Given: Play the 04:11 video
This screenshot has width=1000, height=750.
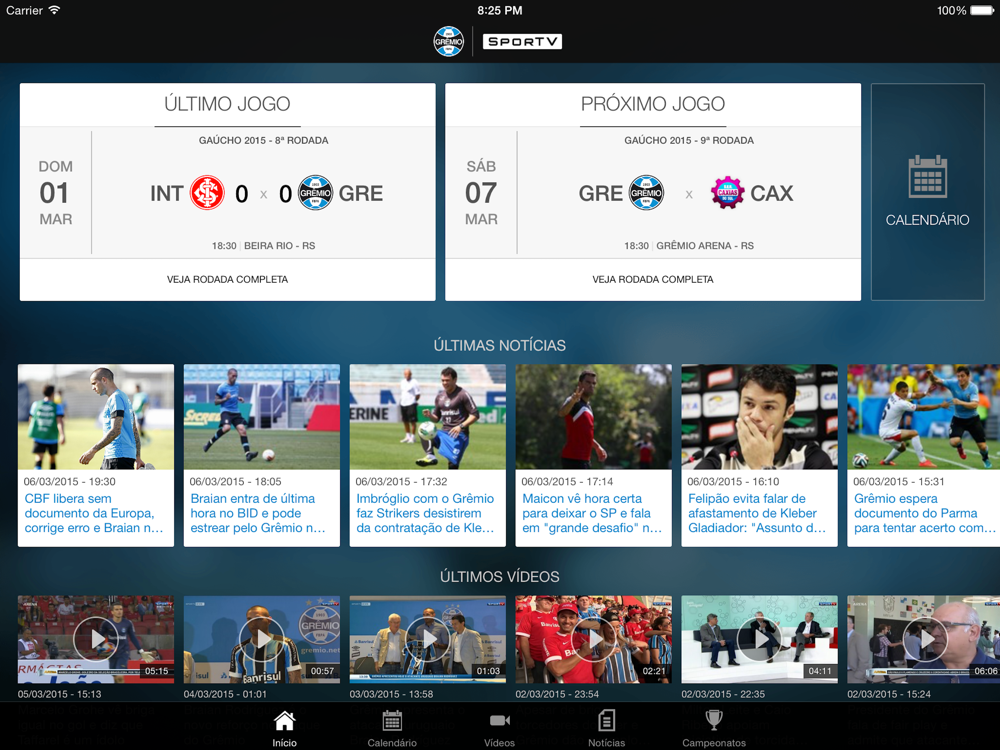Looking at the screenshot, I should [x=759, y=639].
